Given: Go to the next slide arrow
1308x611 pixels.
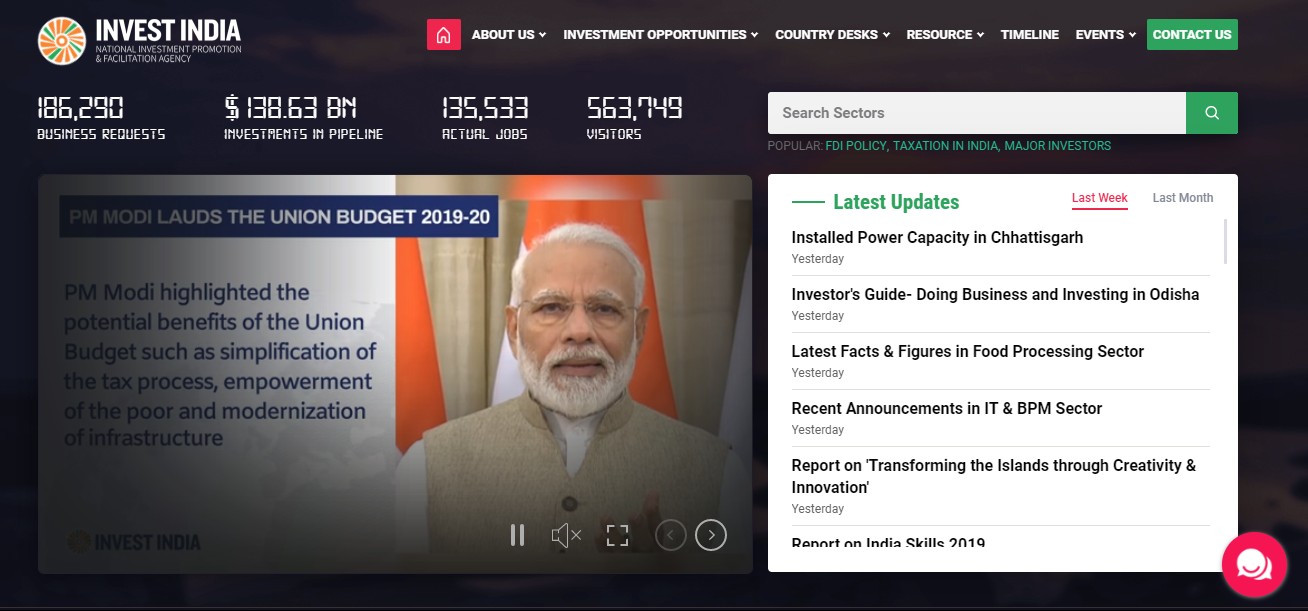Looking at the screenshot, I should click(x=711, y=535).
